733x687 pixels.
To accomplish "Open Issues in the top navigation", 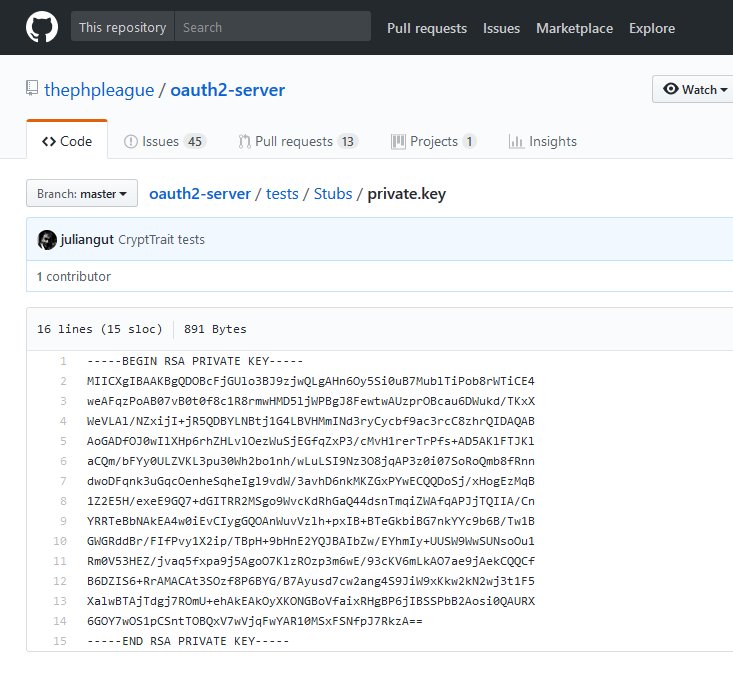I will click(x=501, y=28).
